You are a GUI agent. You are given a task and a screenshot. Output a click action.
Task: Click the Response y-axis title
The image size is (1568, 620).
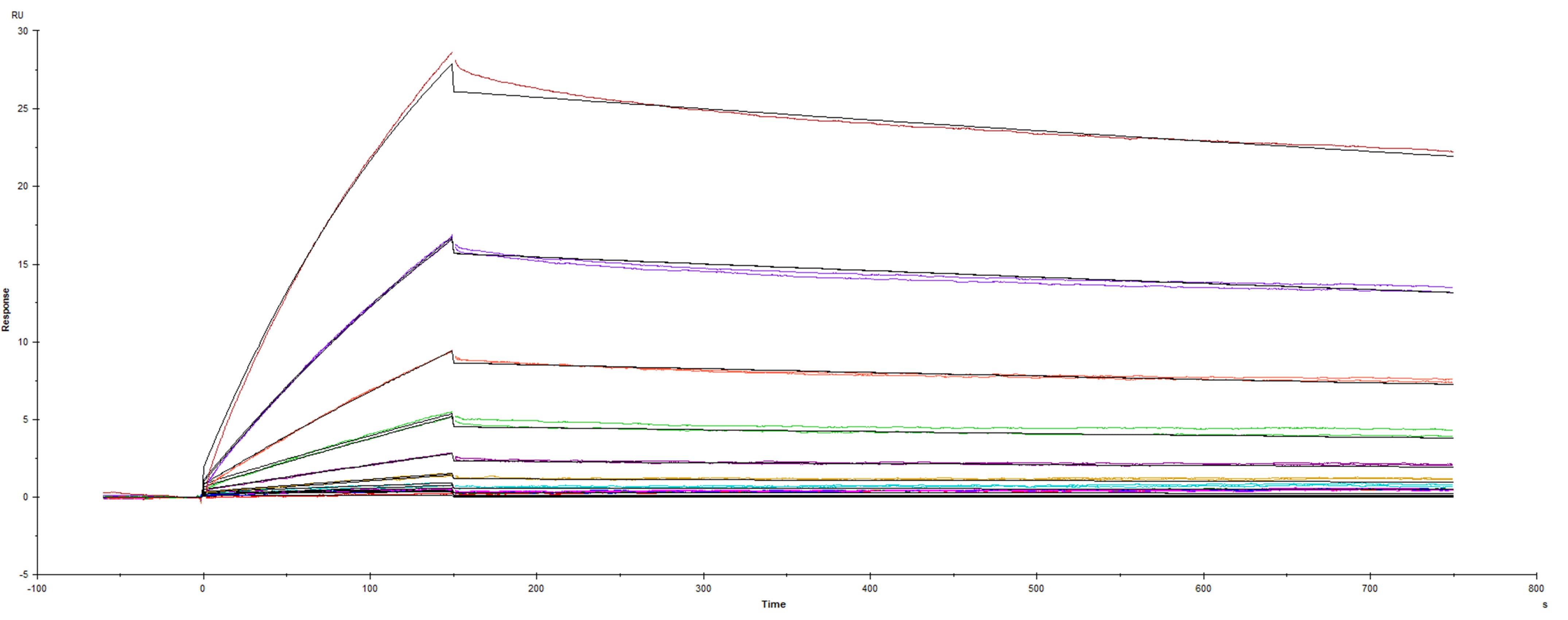(x=6, y=310)
